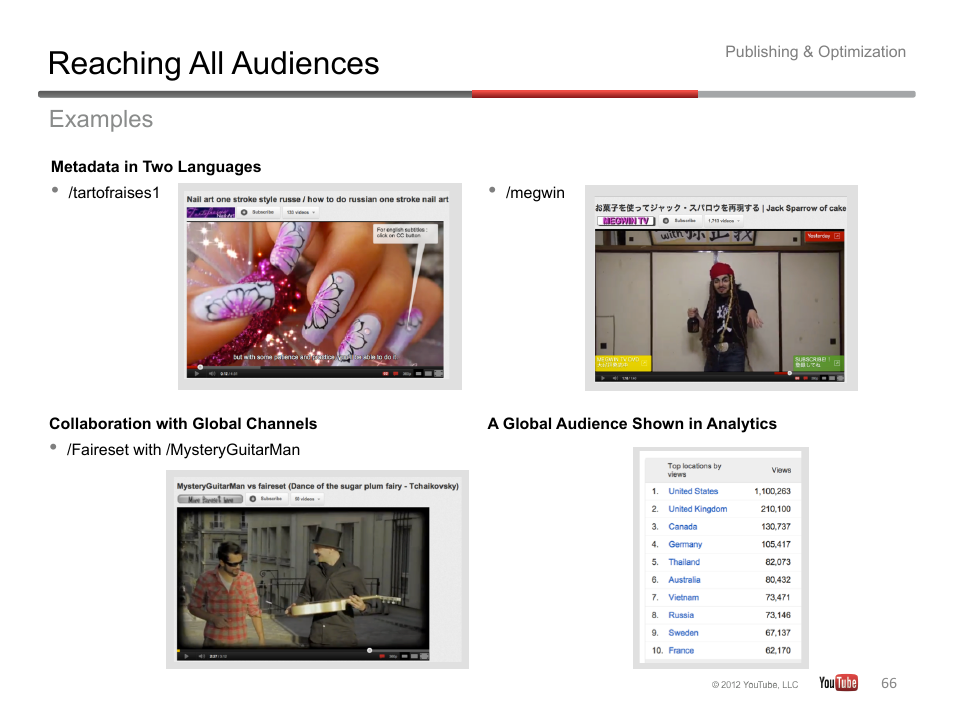Click the Australia location link
This screenshot has width=954, height=716.
[684, 579]
